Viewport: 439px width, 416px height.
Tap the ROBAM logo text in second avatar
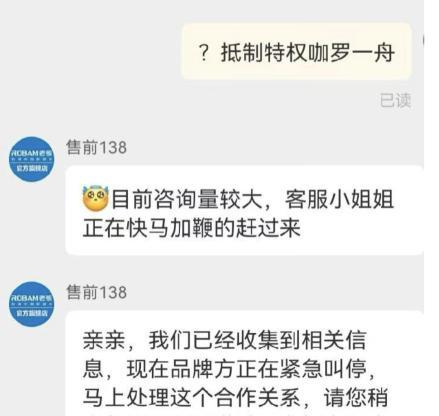(x=31, y=298)
